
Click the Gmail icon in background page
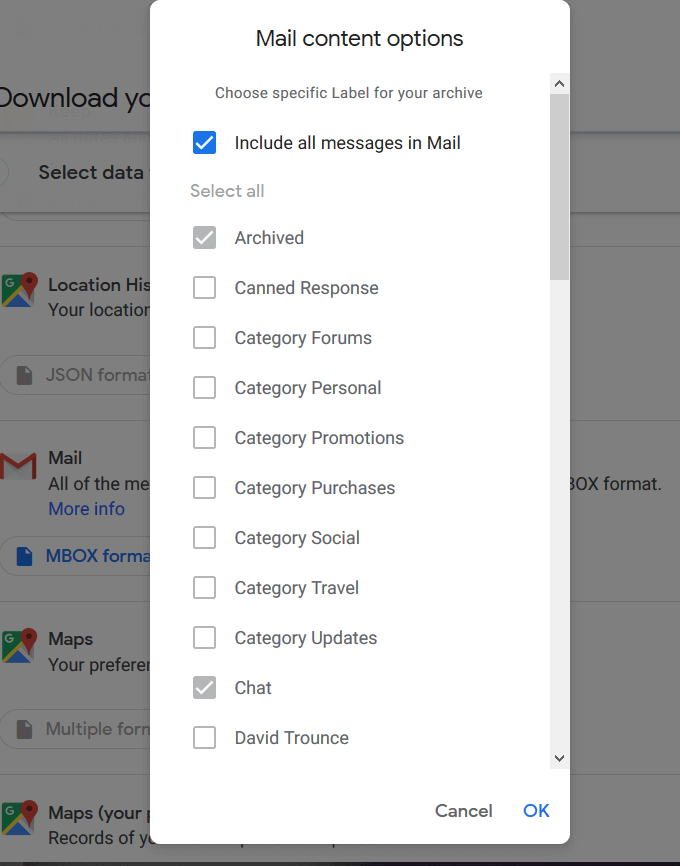18,467
